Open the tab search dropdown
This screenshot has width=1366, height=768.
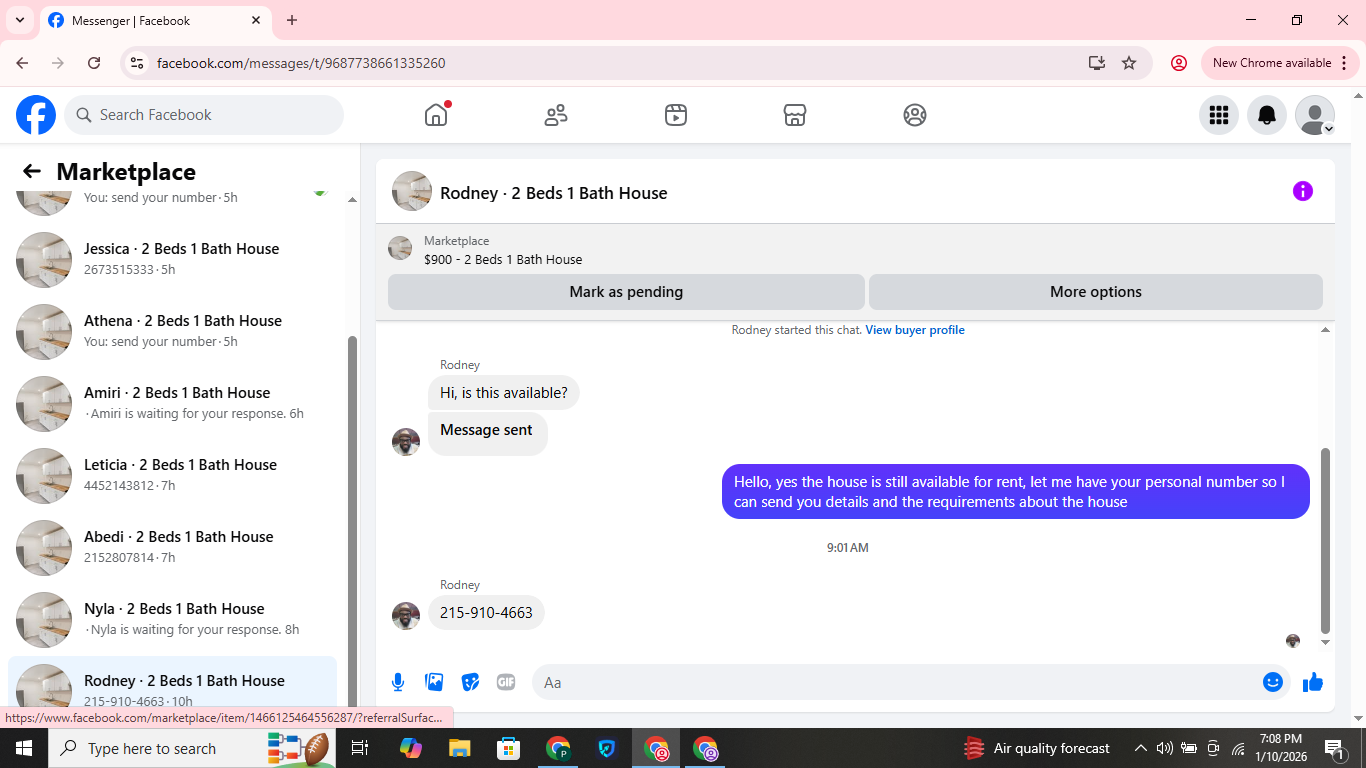pyautogui.click(x=19, y=20)
